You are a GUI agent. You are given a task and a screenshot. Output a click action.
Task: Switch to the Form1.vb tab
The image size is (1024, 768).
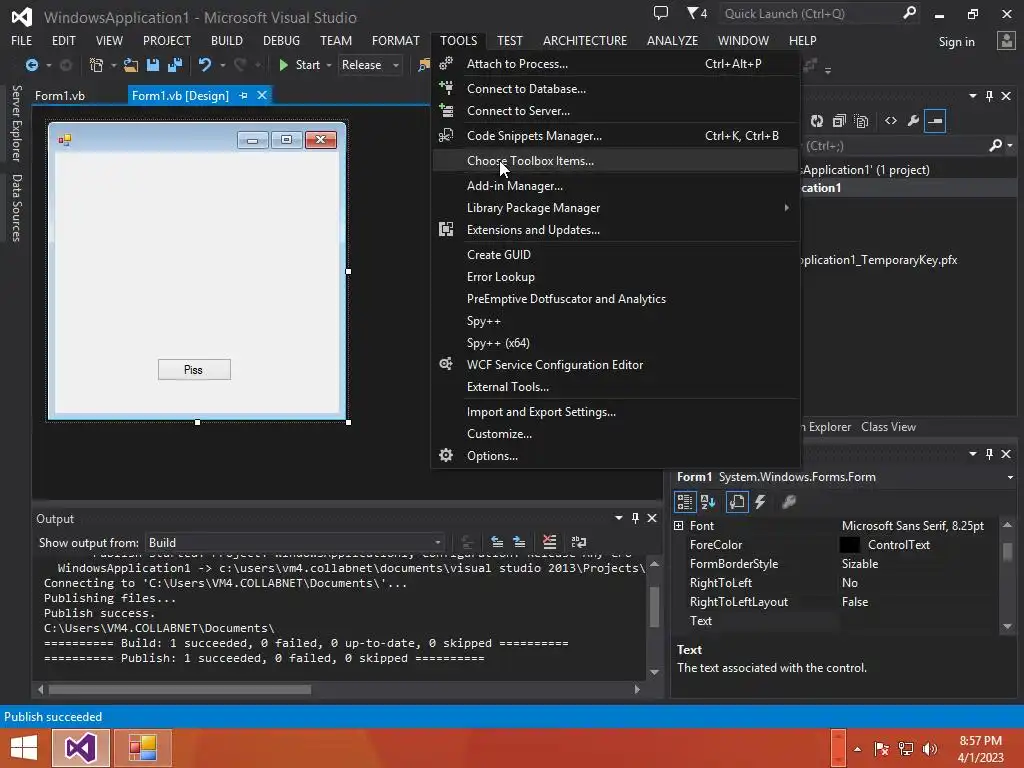click(60, 95)
